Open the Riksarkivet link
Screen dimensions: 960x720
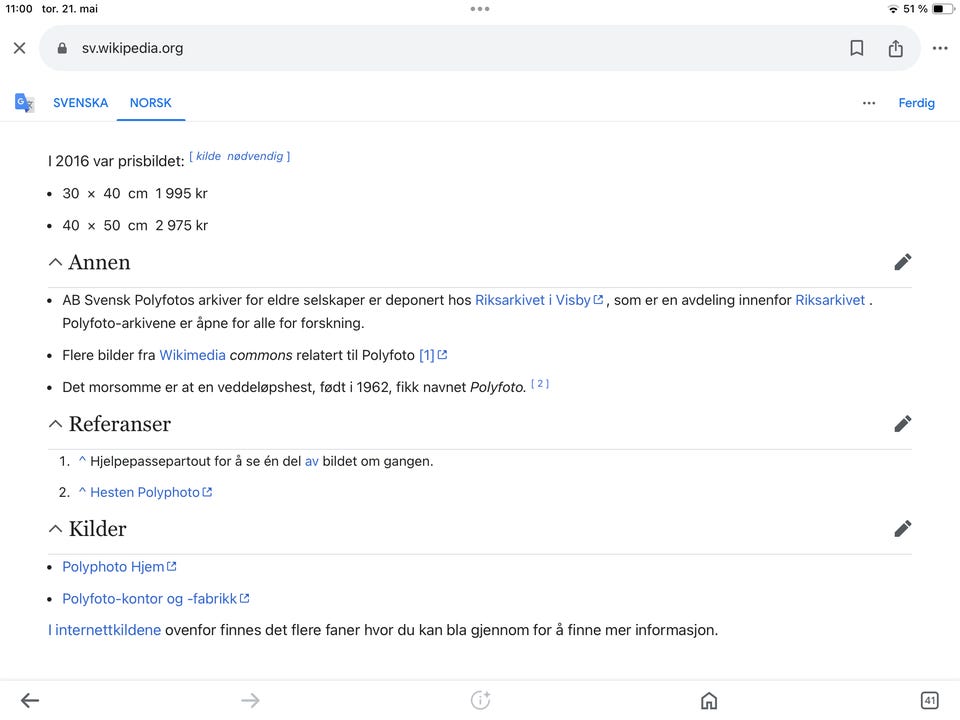click(x=830, y=300)
